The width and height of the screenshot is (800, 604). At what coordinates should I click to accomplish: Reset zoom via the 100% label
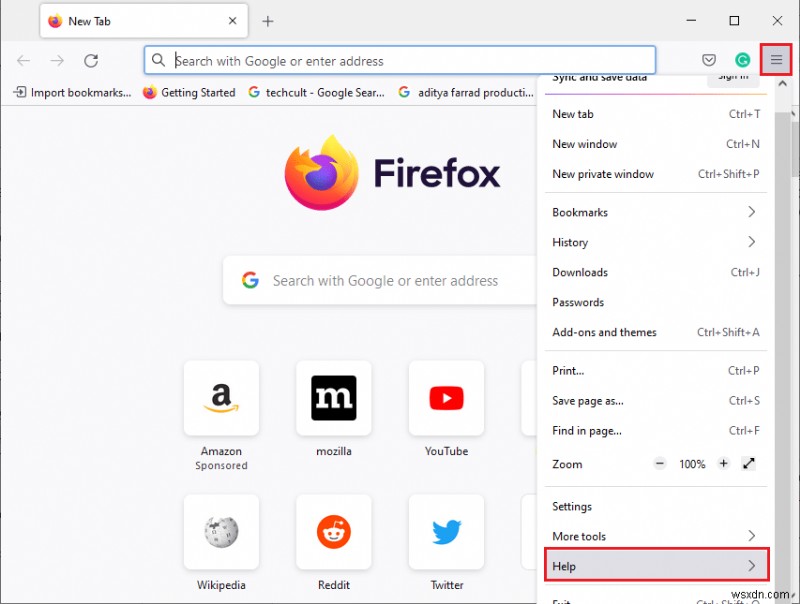click(x=692, y=464)
